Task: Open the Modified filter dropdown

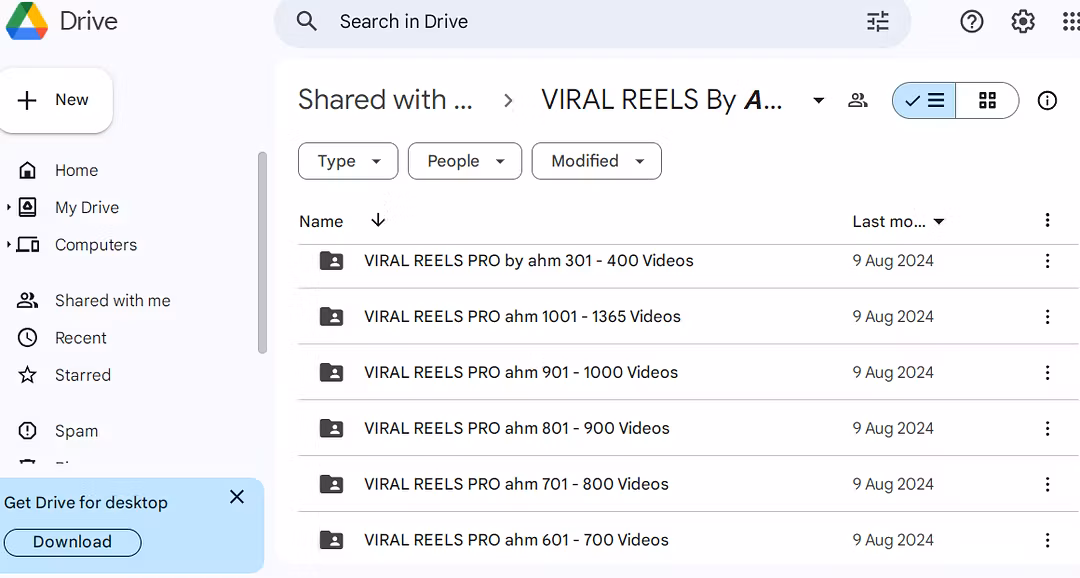Action: 596,161
